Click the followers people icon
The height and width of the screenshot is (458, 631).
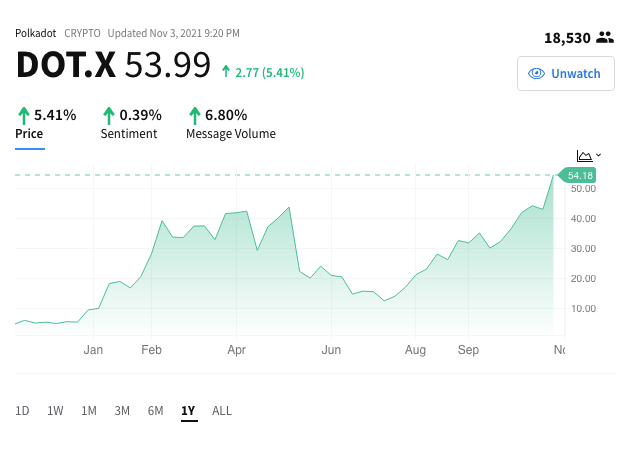pos(605,37)
